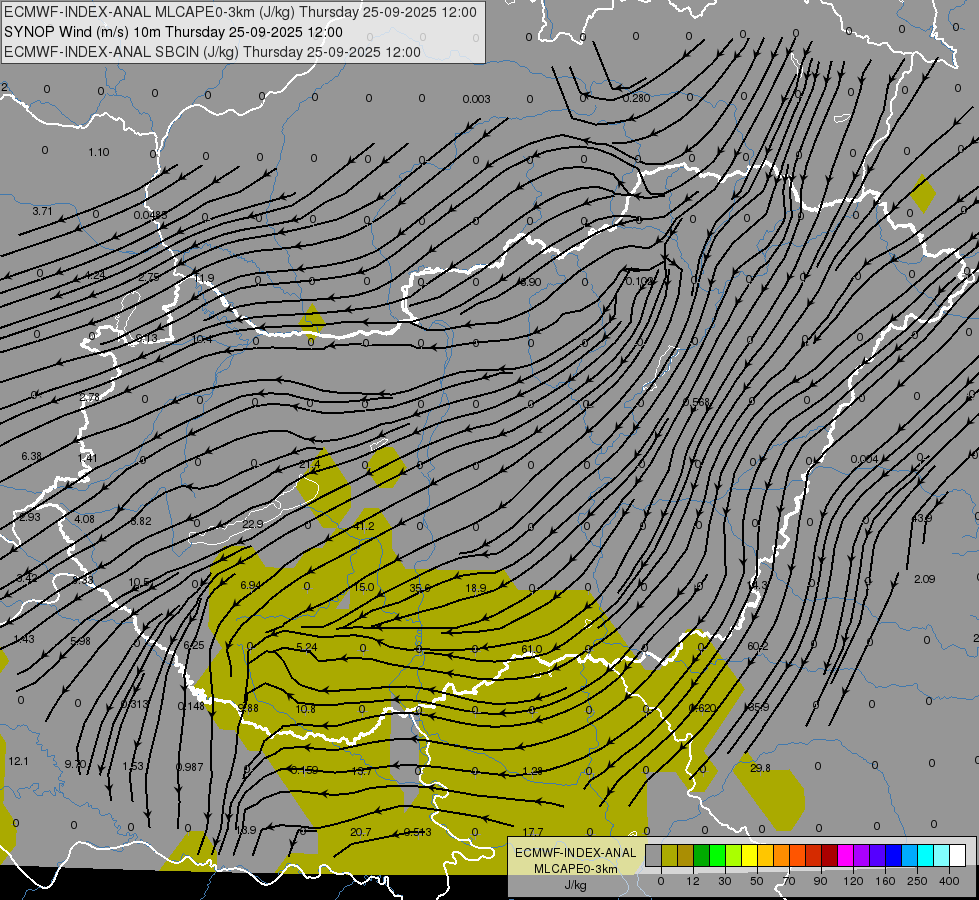Click the map value '4.08'
979x900 pixels.
(x=84, y=519)
